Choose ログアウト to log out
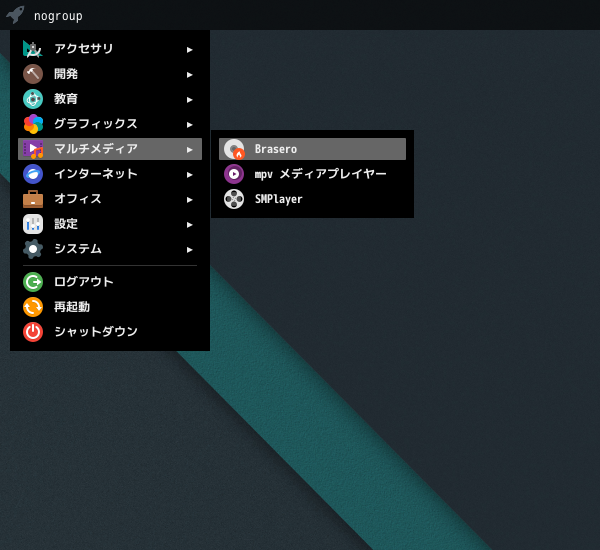Viewport: 600px width, 550px height. point(110,282)
